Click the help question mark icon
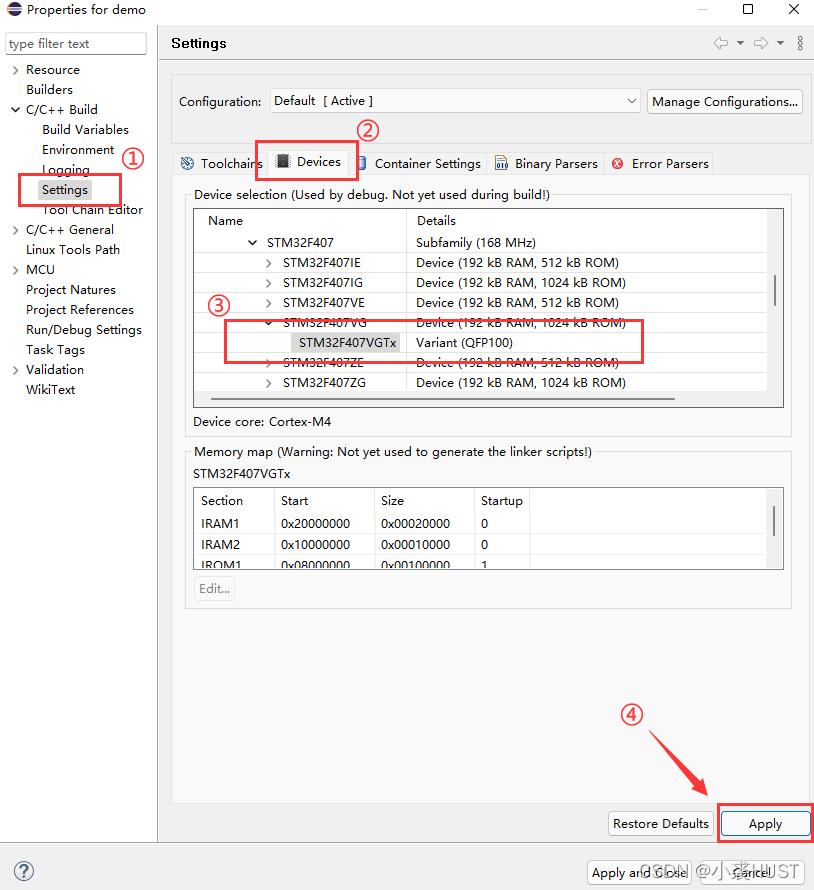814x890 pixels. point(24,871)
